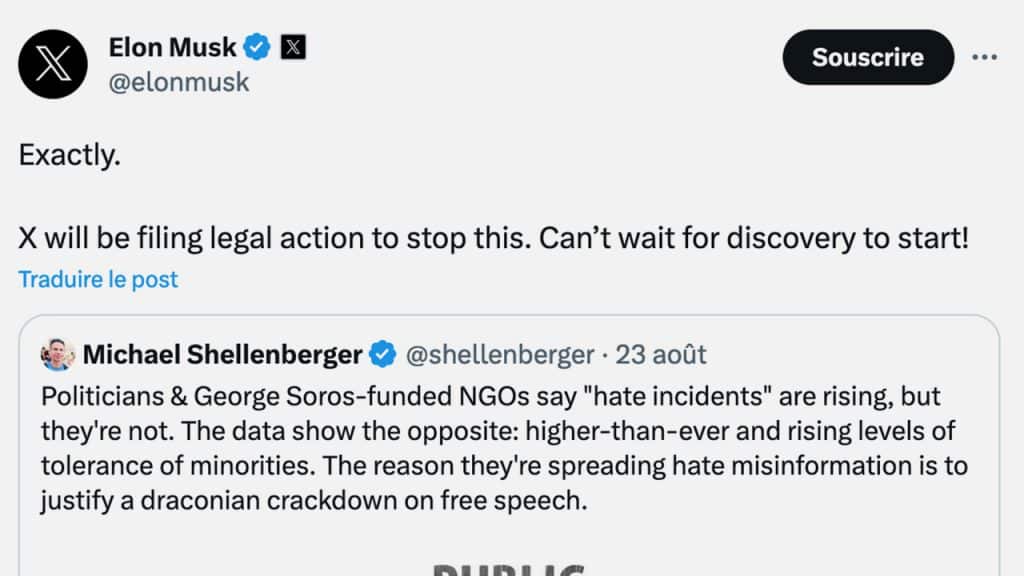Click the @elonmusk handle
This screenshot has height=576, width=1024.
(178, 82)
